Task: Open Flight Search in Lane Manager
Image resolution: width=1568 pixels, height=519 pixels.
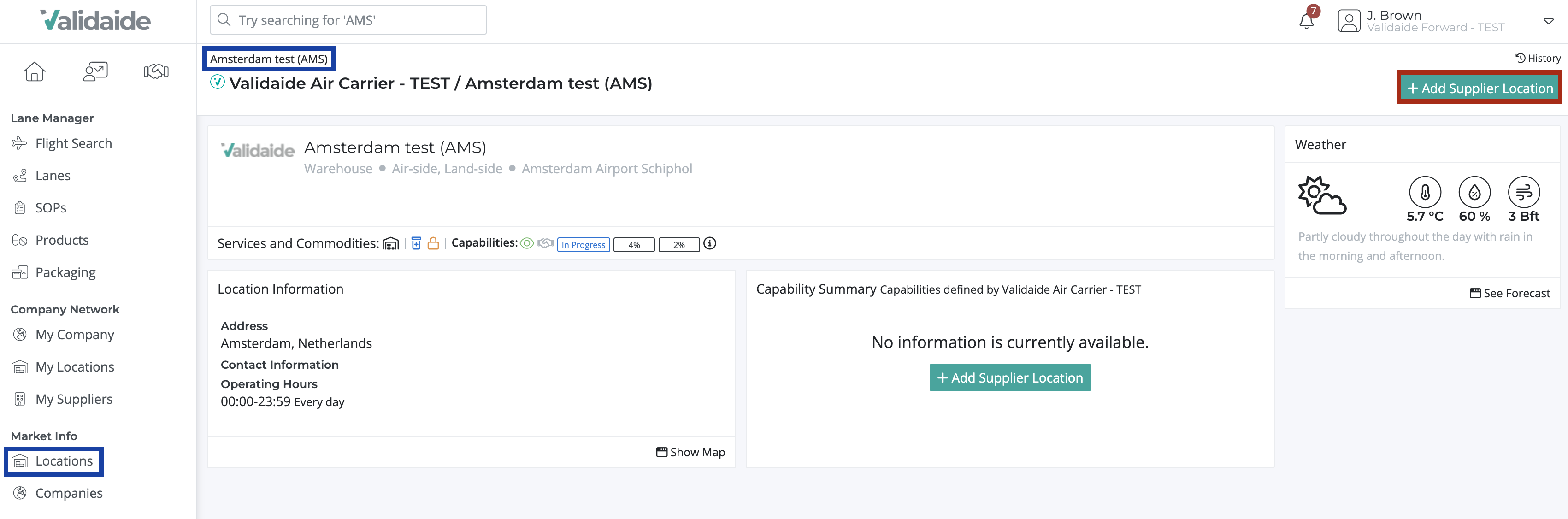Action: point(74,143)
